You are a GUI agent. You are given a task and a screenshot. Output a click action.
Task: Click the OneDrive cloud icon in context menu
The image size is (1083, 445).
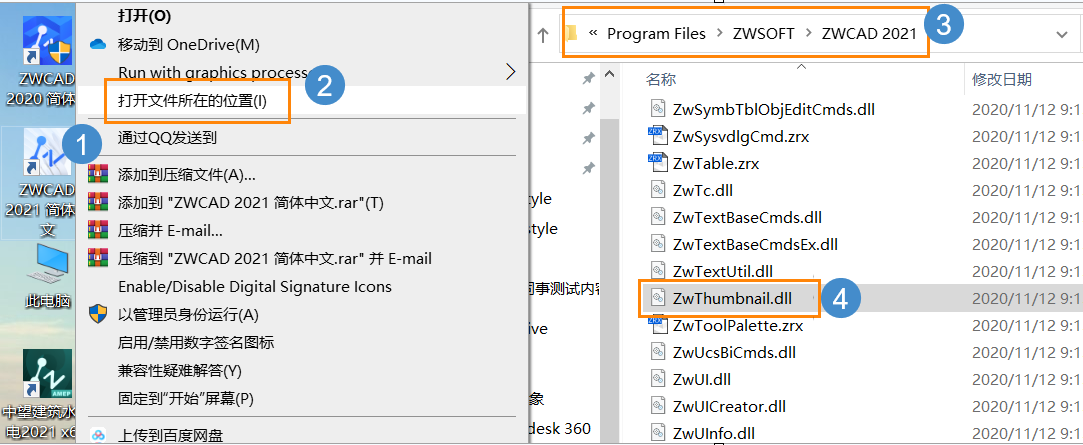99,45
